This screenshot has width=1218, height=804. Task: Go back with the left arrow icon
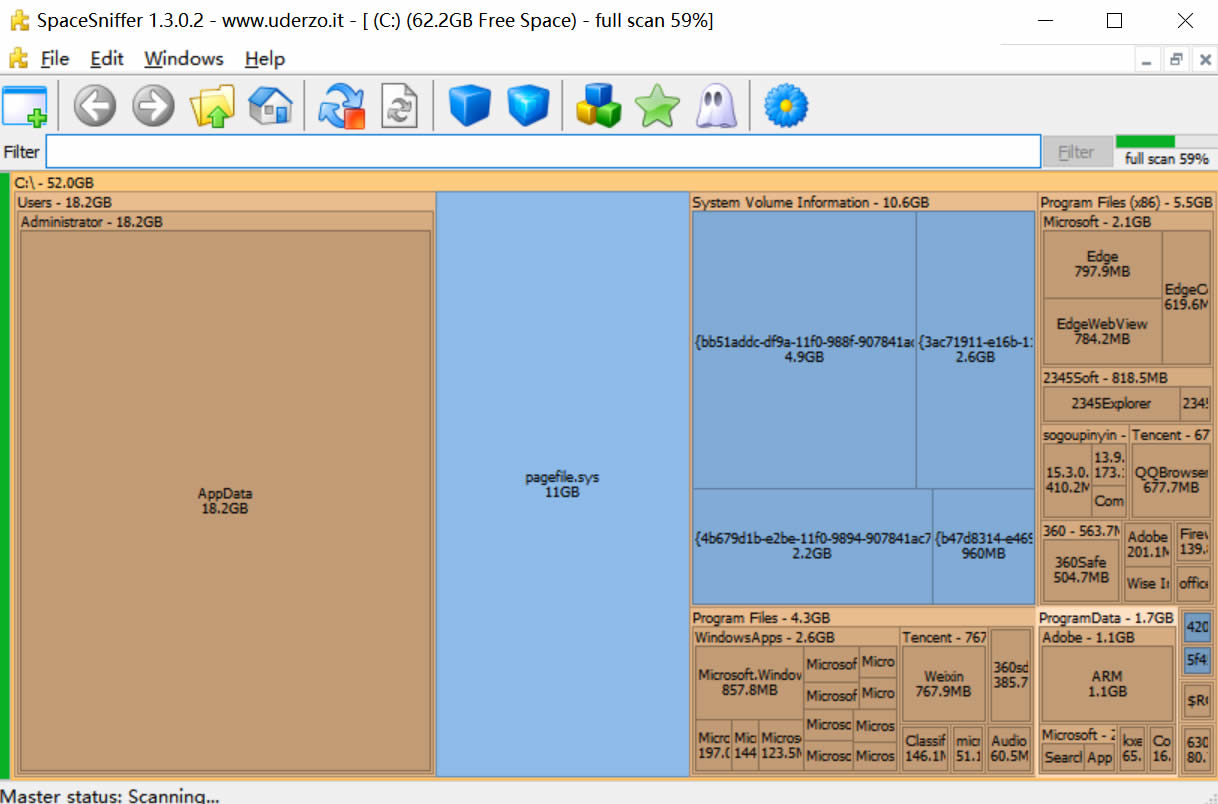(x=95, y=105)
